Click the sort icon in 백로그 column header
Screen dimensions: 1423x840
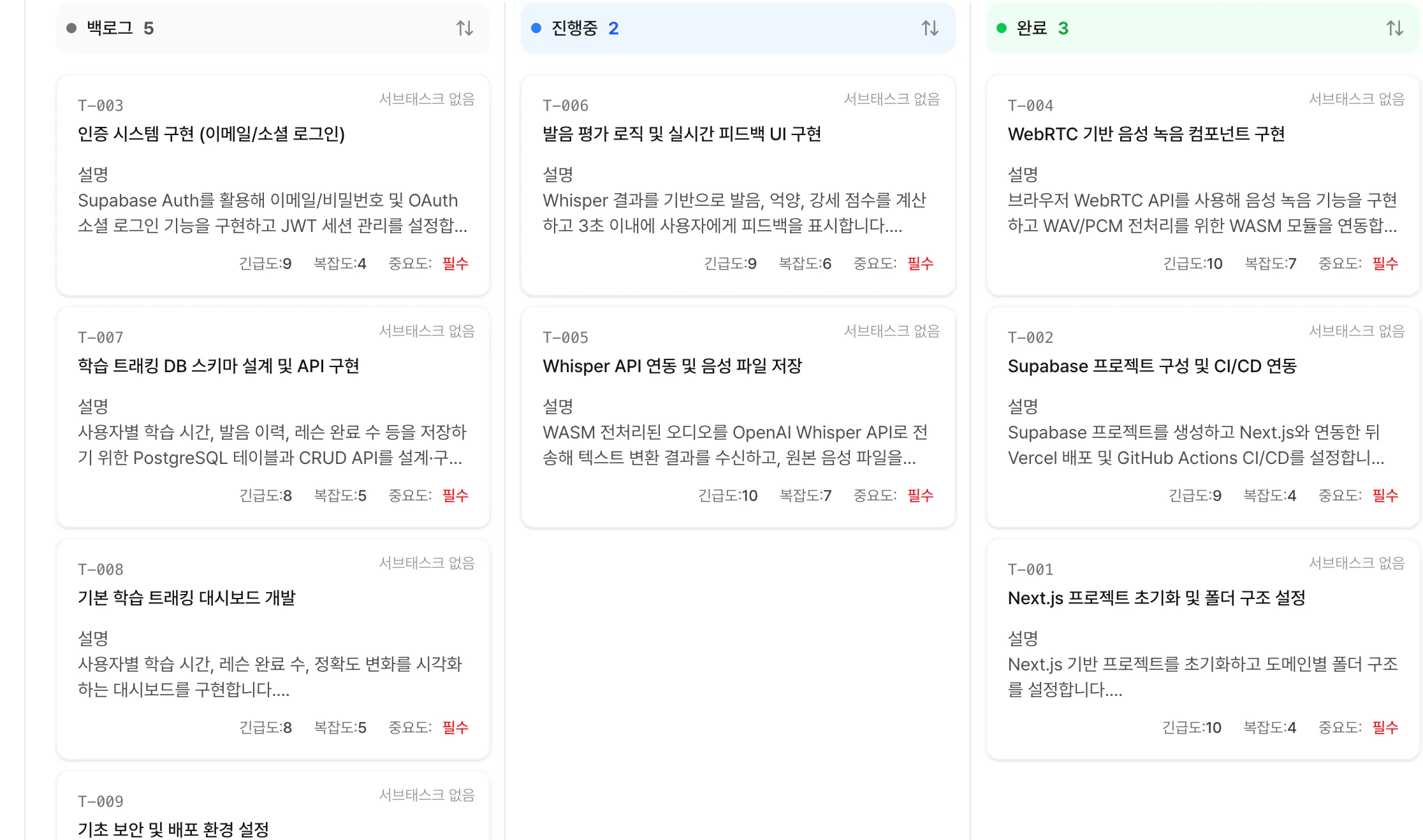pos(465,28)
